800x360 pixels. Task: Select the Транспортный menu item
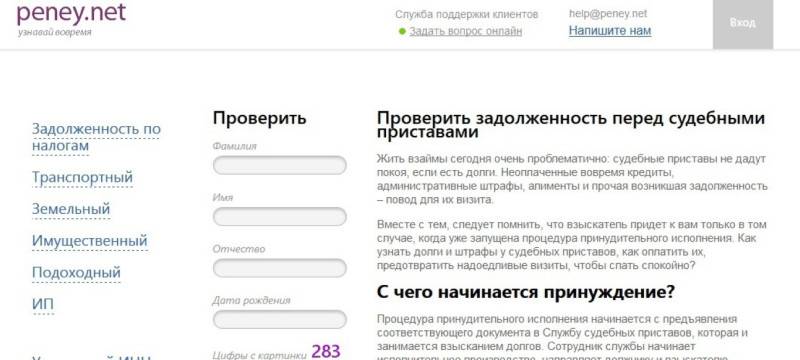click(x=82, y=177)
